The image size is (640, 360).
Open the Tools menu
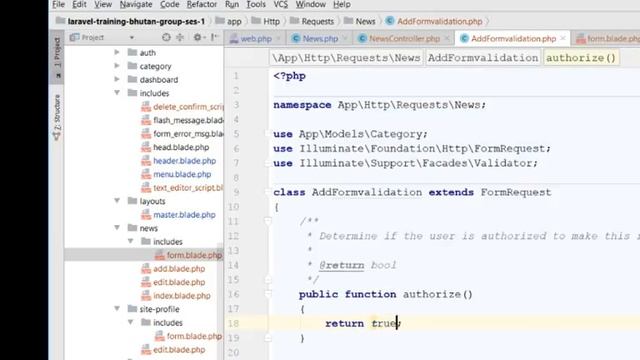coord(256,4)
